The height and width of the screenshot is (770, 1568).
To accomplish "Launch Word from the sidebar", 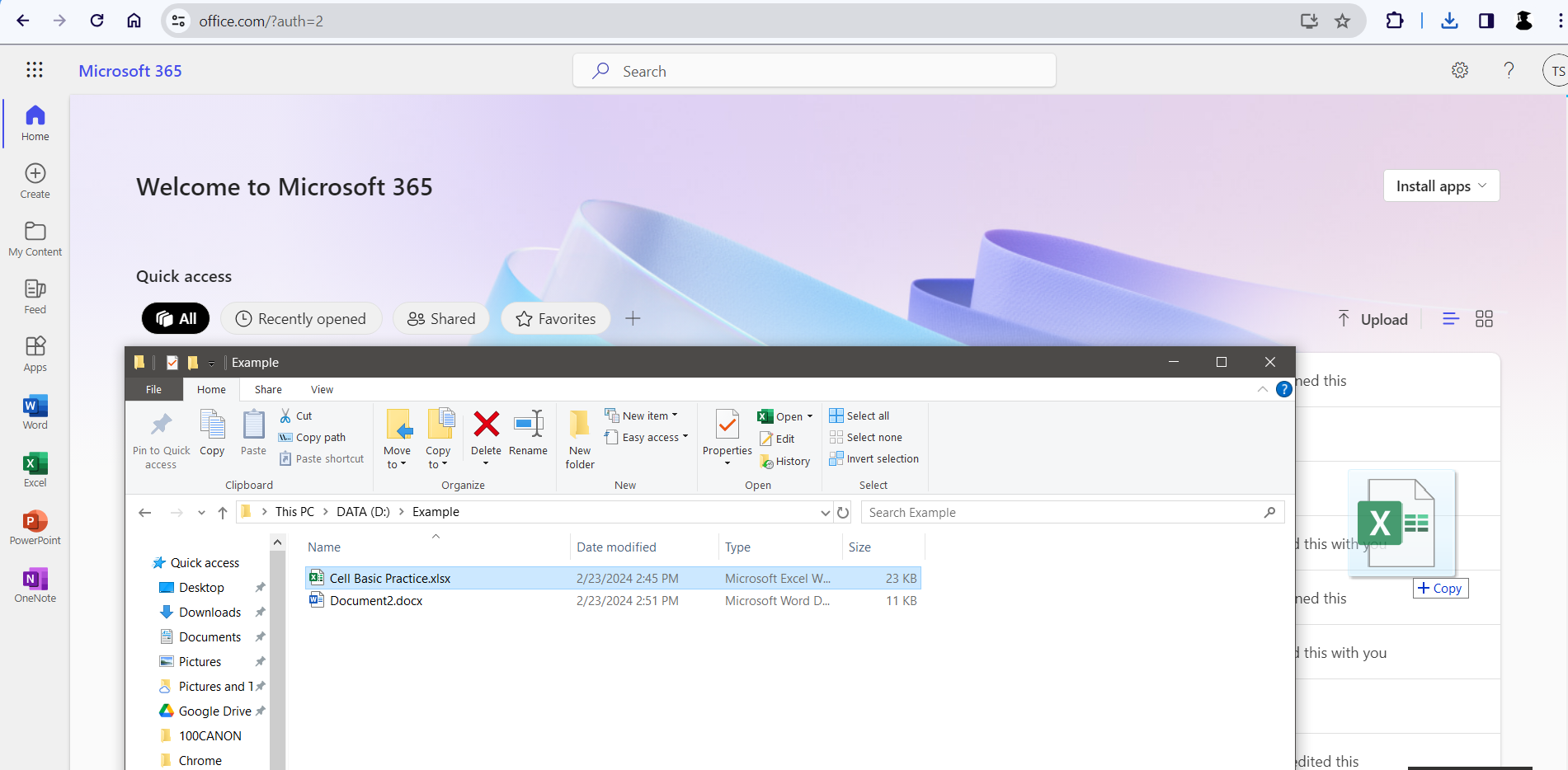I will [x=35, y=411].
